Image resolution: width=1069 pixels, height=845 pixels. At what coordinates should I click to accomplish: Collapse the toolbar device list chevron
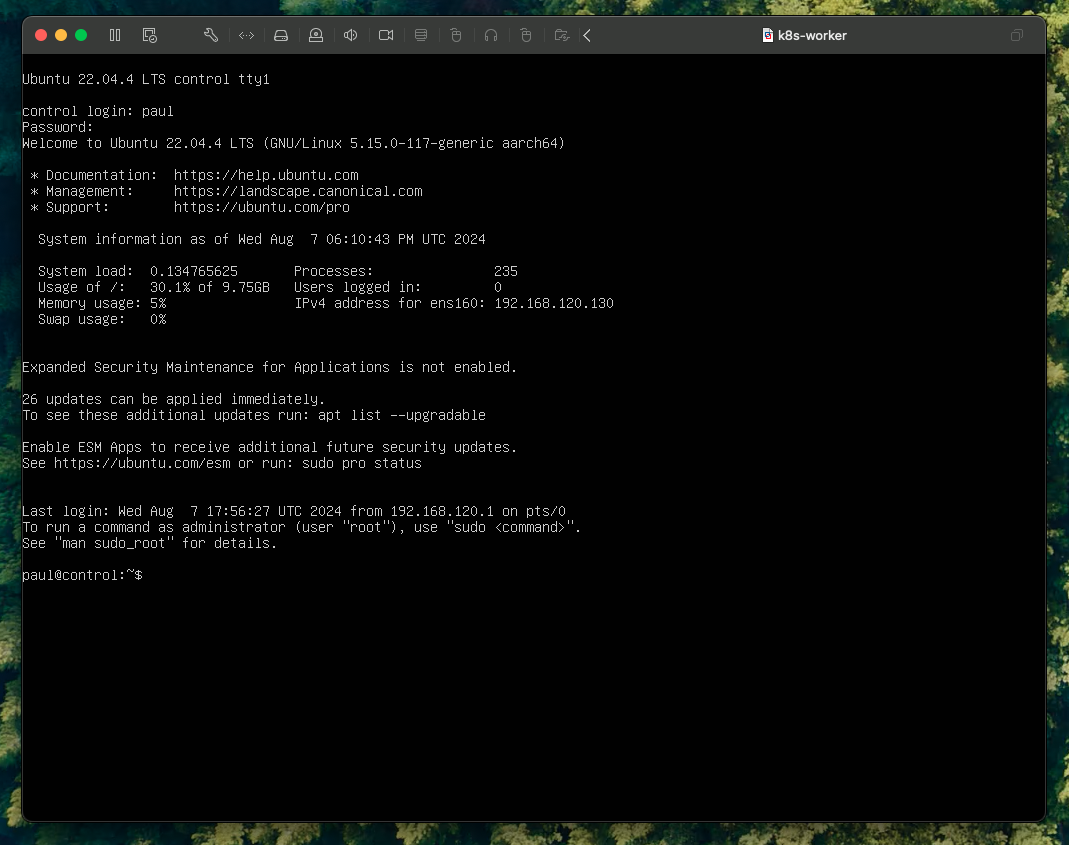click(x=587, y=35)
